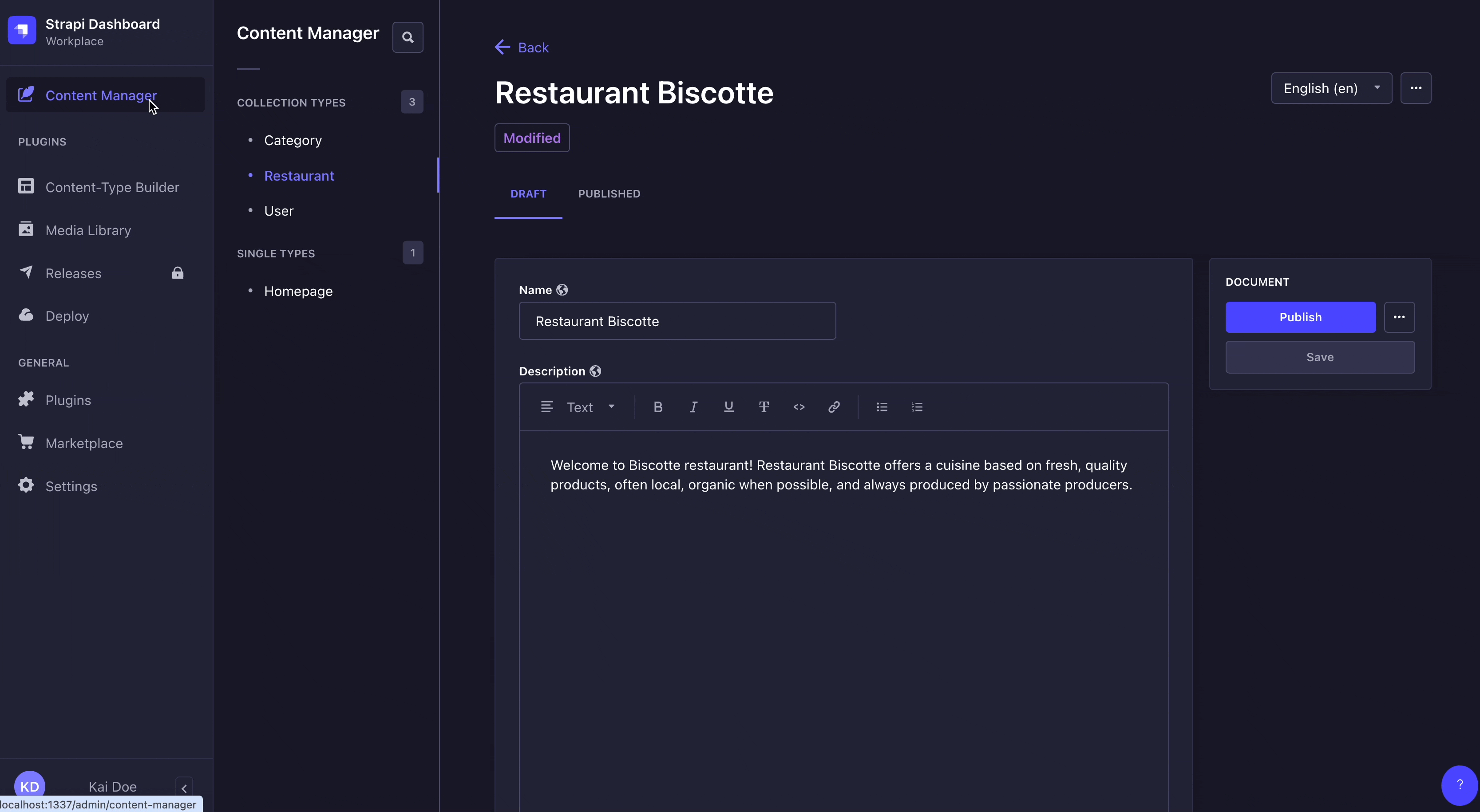The width and height of the screenshot is (1480, 812).
Task: Apply strikethrough formatting to text
Action: tap(764, 407)
